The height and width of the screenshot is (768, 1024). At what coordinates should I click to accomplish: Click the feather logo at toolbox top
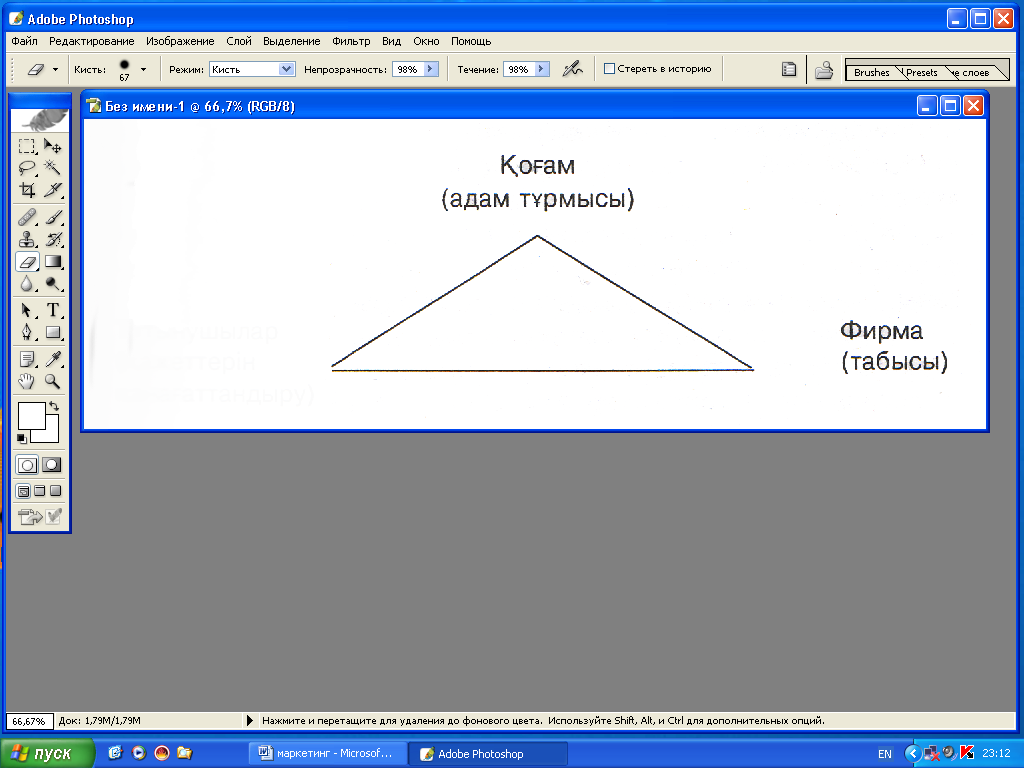coord(40,120)
